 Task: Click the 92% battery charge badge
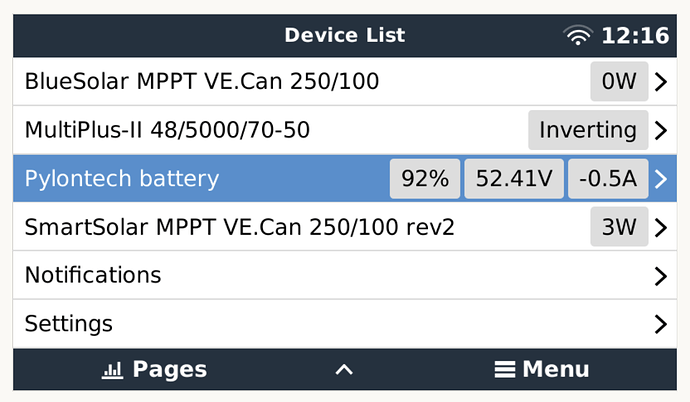click(424, 179)
